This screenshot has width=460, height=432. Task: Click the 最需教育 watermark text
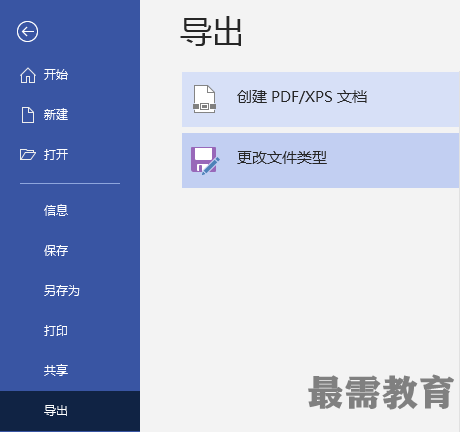pos(380,392)
